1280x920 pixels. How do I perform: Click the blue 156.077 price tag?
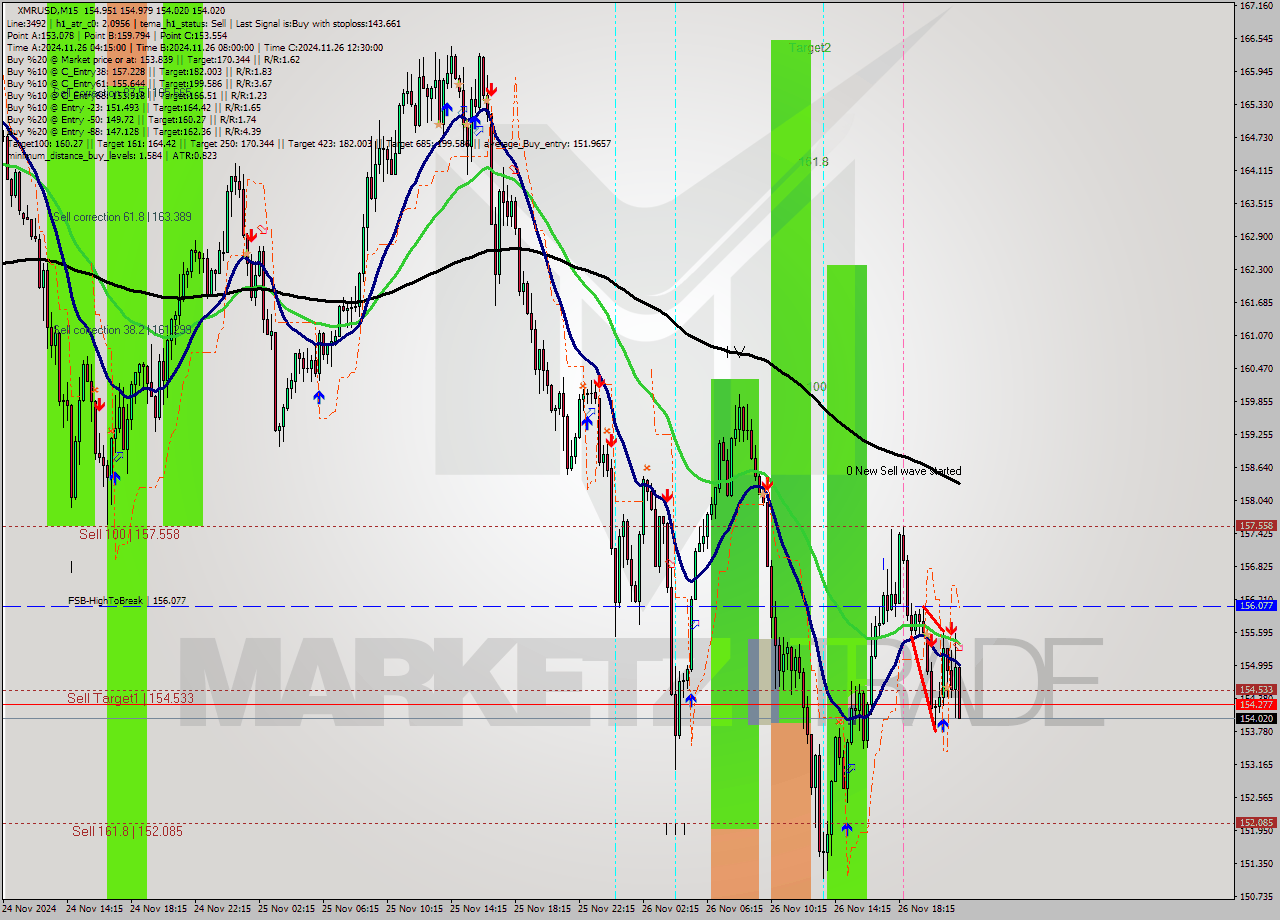click(1256, 606)
